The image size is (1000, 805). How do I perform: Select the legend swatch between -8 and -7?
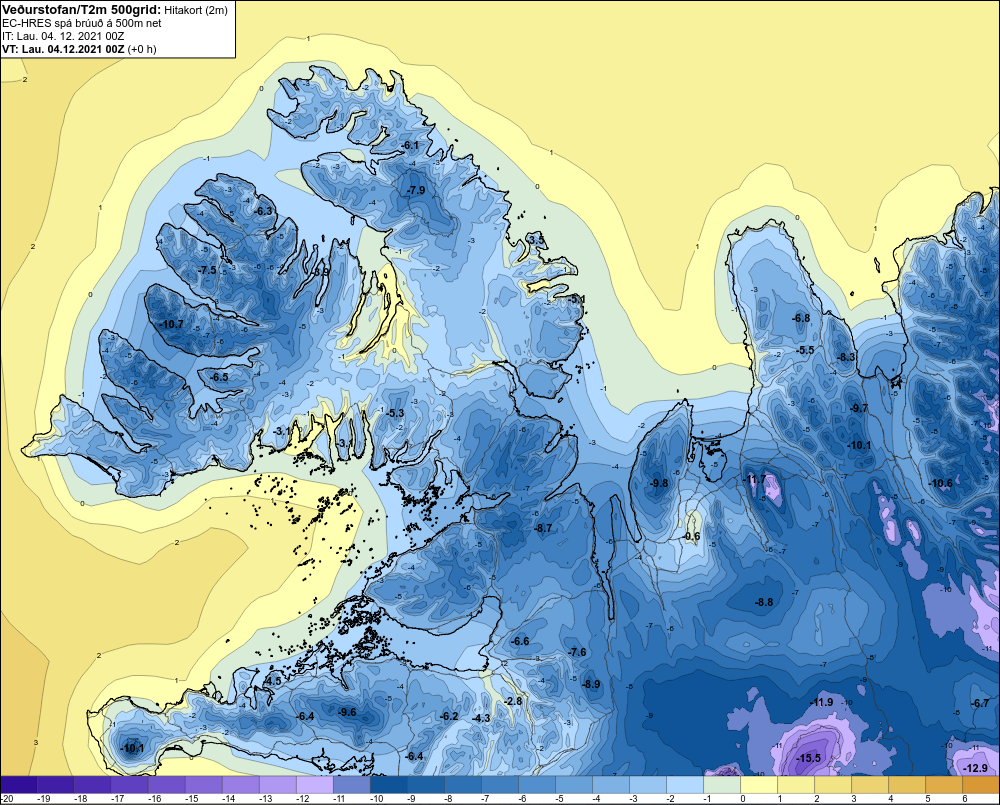tap(463, 785)
